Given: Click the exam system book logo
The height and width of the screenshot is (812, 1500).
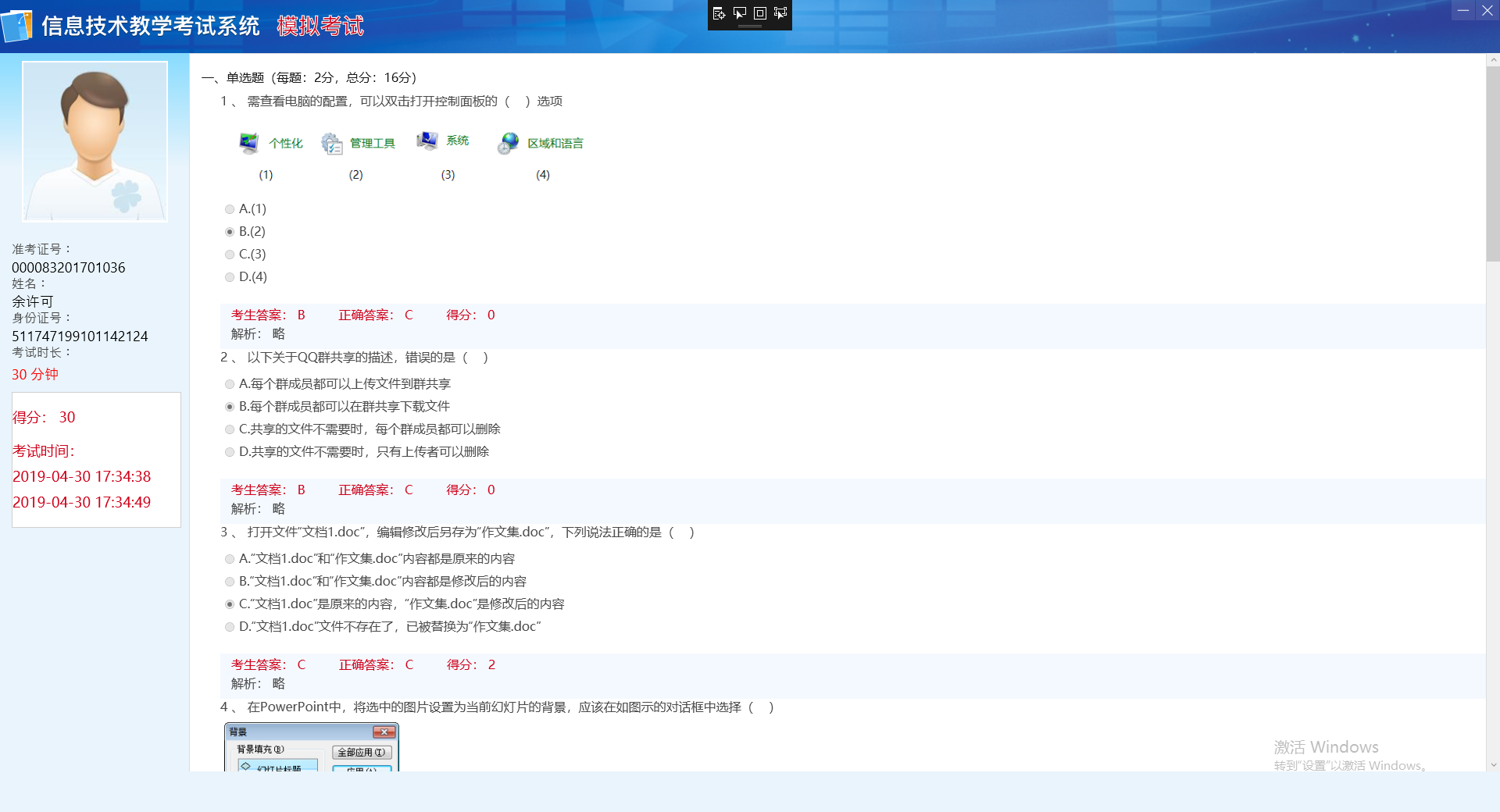Looking at the screenshot, I should [17, 27].
